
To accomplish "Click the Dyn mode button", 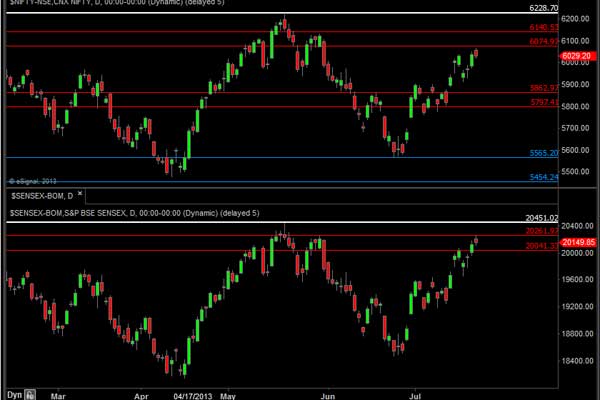I will coord(14,395).
